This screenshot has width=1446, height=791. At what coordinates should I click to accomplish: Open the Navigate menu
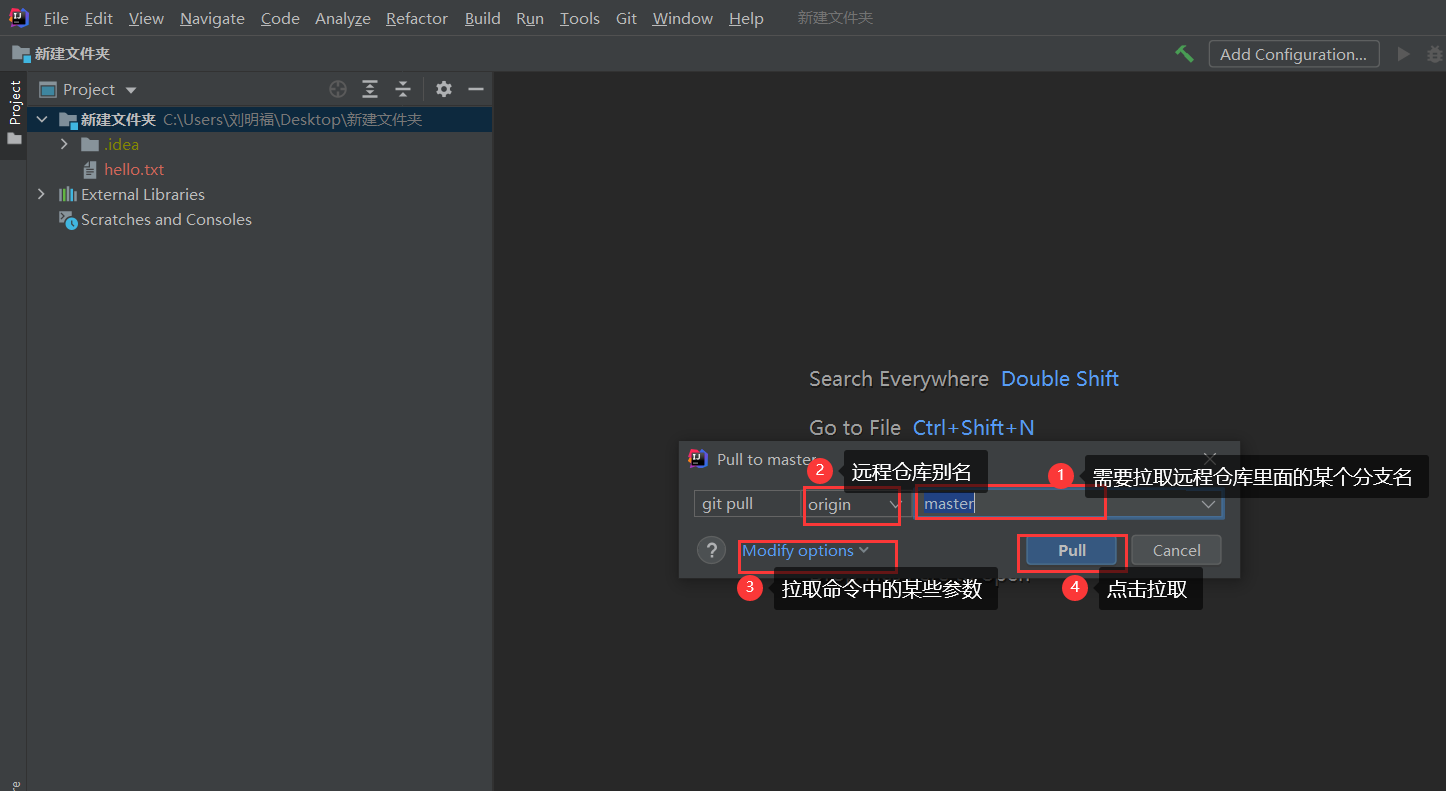tap(212, 19)
